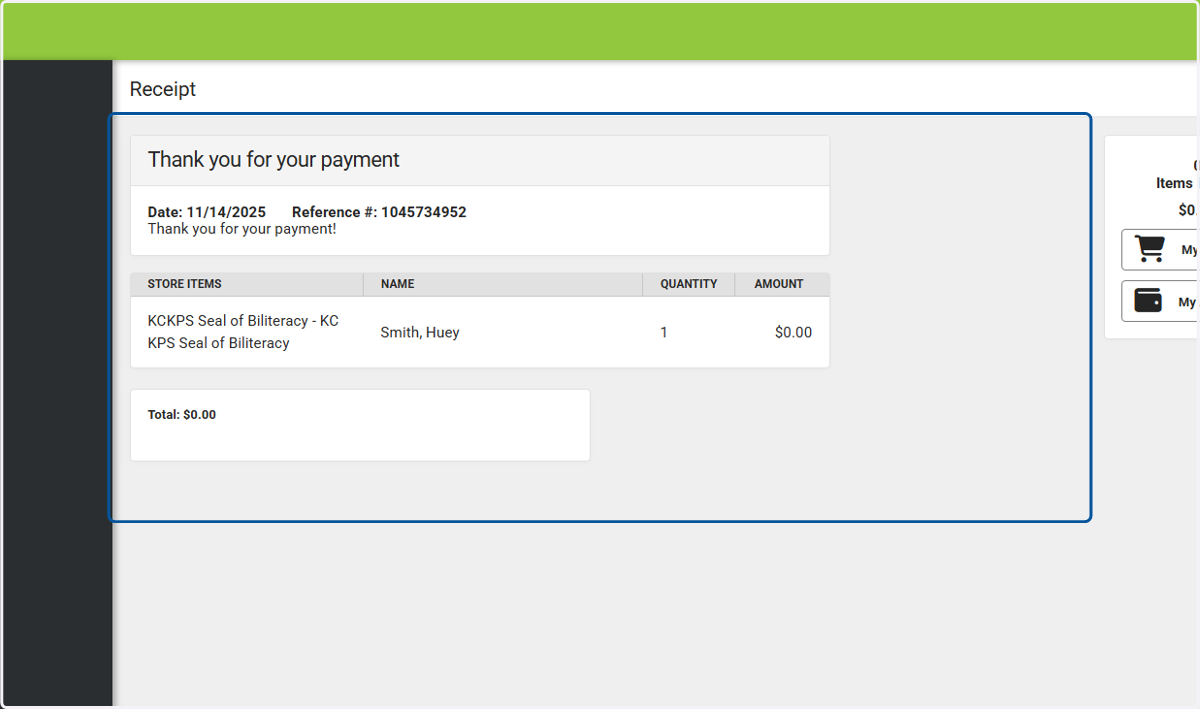This screenshot has height=709, width=1200.
Task: Open the wallet icon button
Action: [x=1160, y=301]
